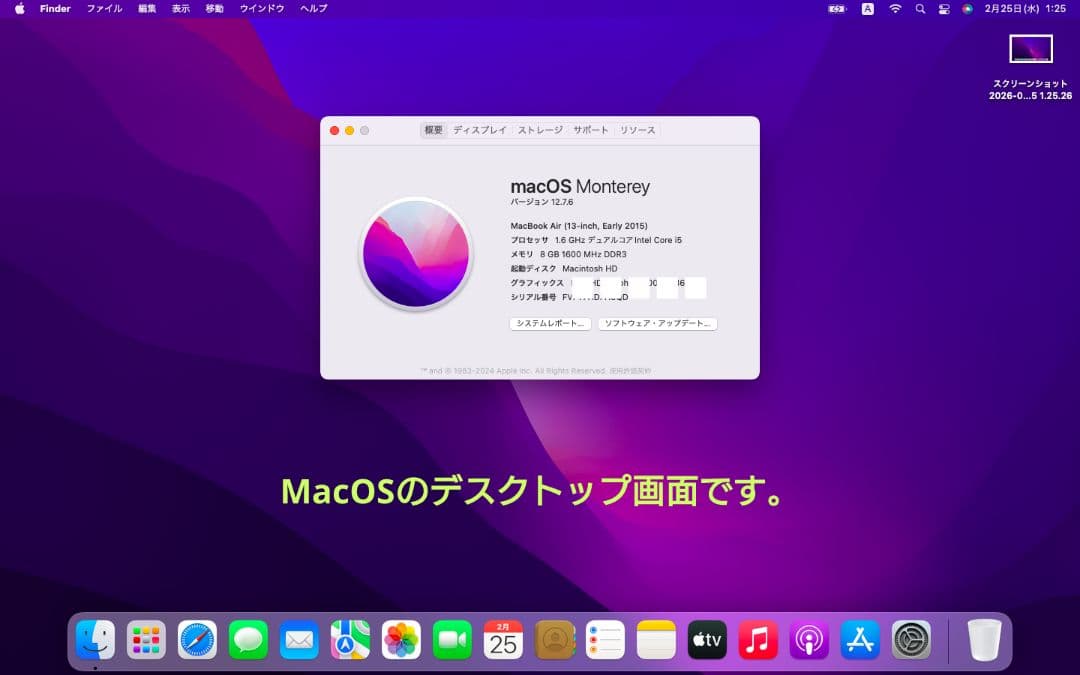Open Photos app in the Dock
Image resolution: width=1080 pixels, height=675 pixels.
point(401,639)
